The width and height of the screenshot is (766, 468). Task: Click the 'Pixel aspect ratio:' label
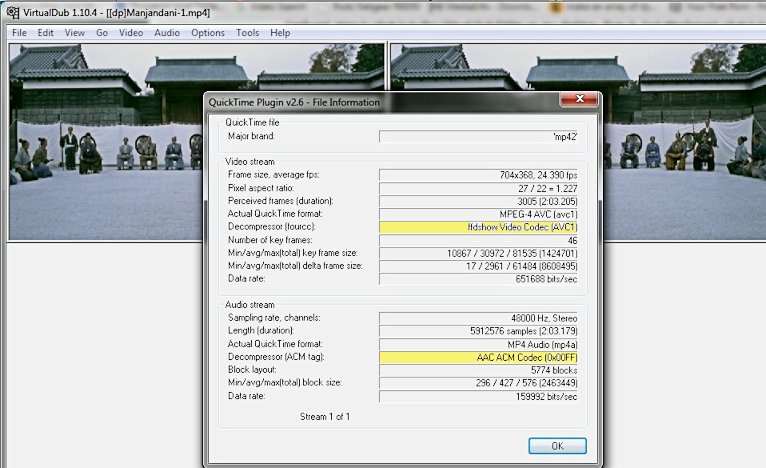coord(261,188)
